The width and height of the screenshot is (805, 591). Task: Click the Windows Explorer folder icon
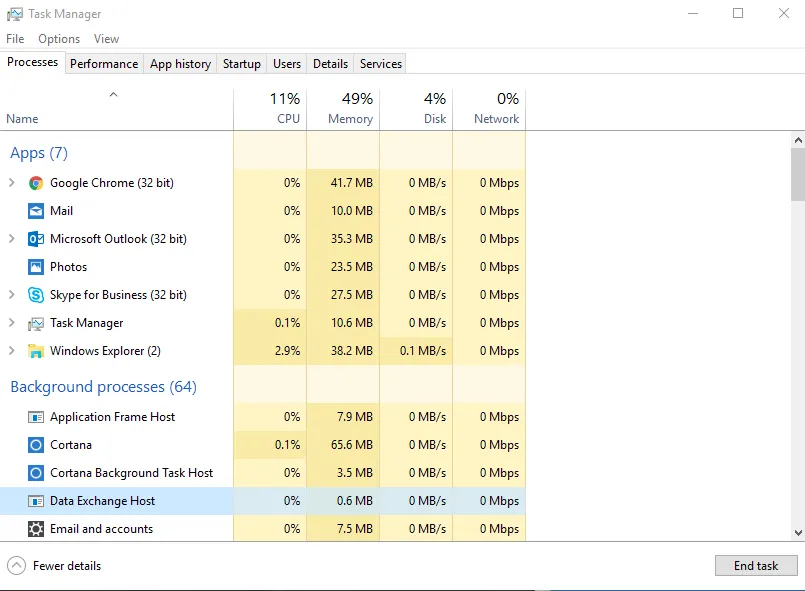click(36, 351)
